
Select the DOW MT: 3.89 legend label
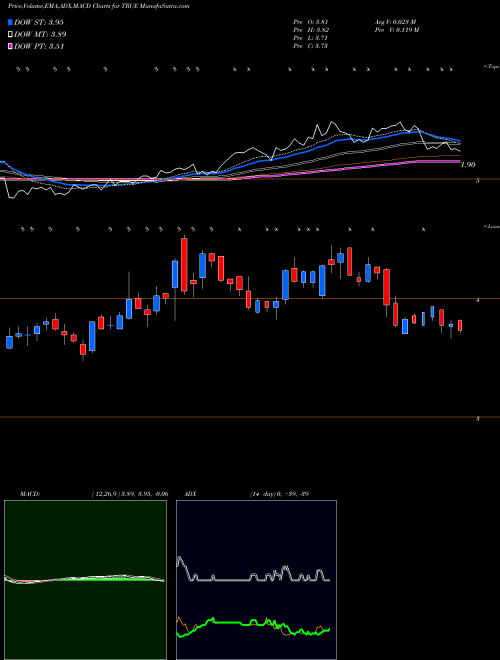click(40, 35)
